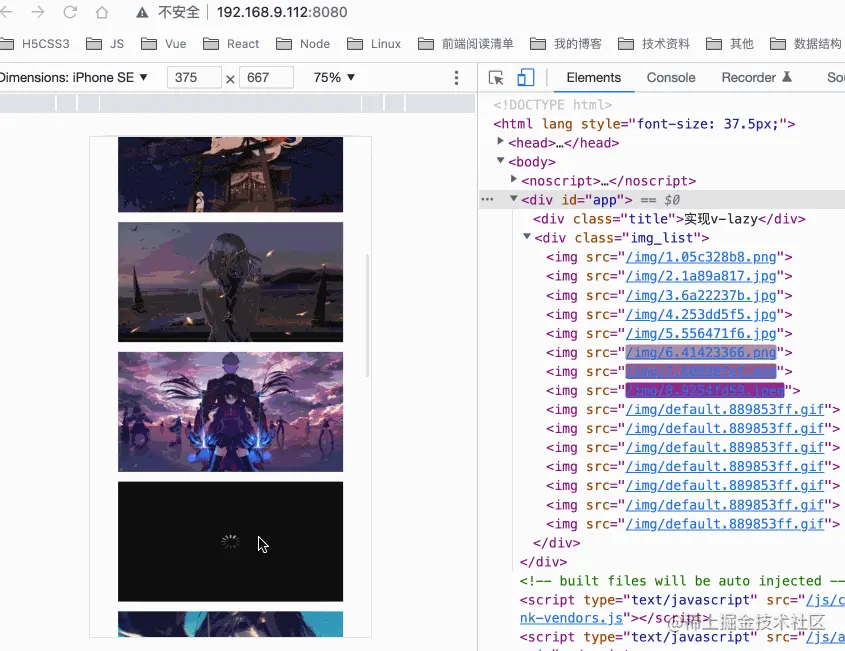
Task: Click the nk-vendors.js script link
Action: (x=571, y=618)
